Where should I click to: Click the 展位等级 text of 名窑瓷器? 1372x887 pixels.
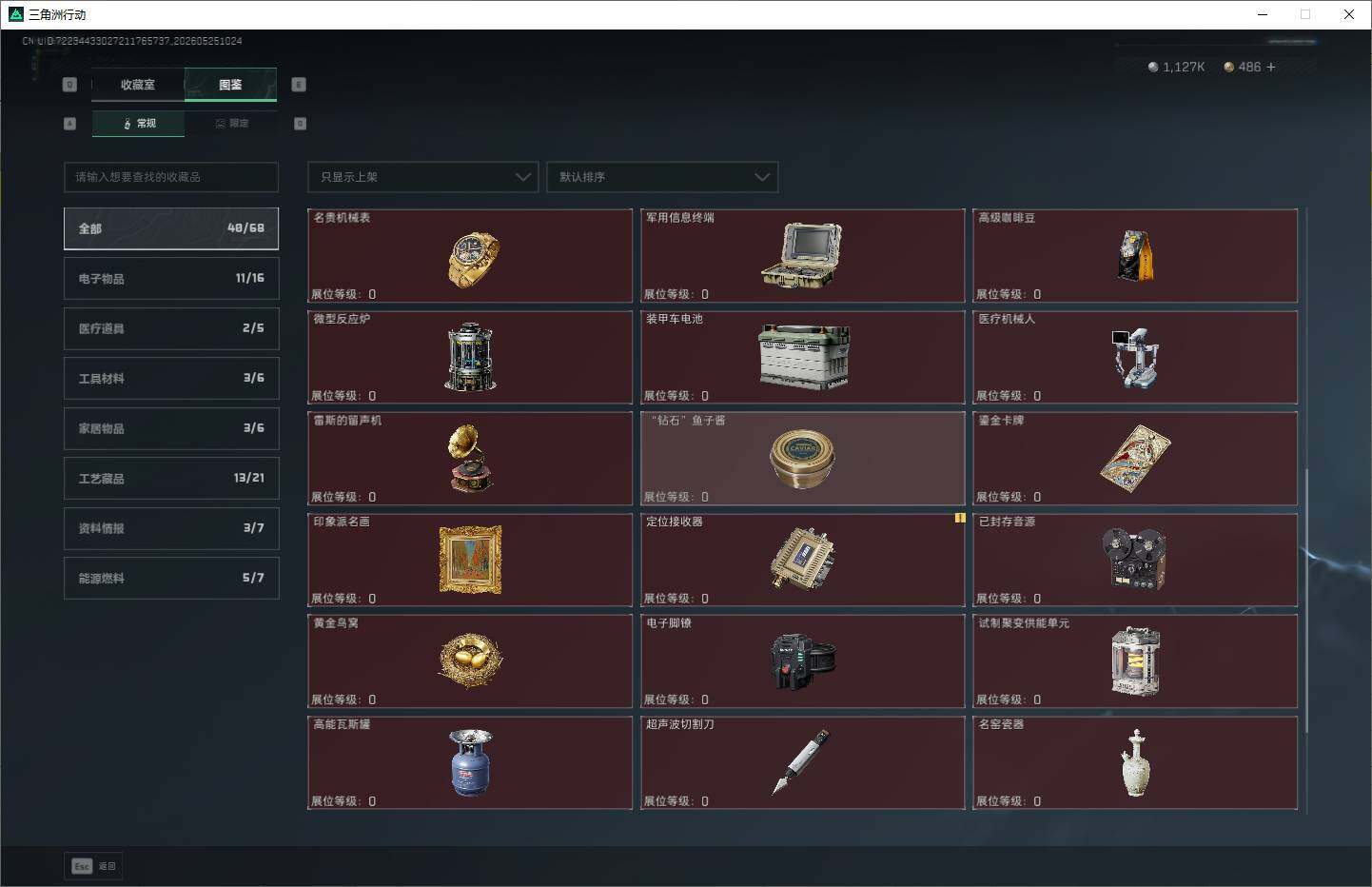pyautogui.click(x=1009, y=801)
